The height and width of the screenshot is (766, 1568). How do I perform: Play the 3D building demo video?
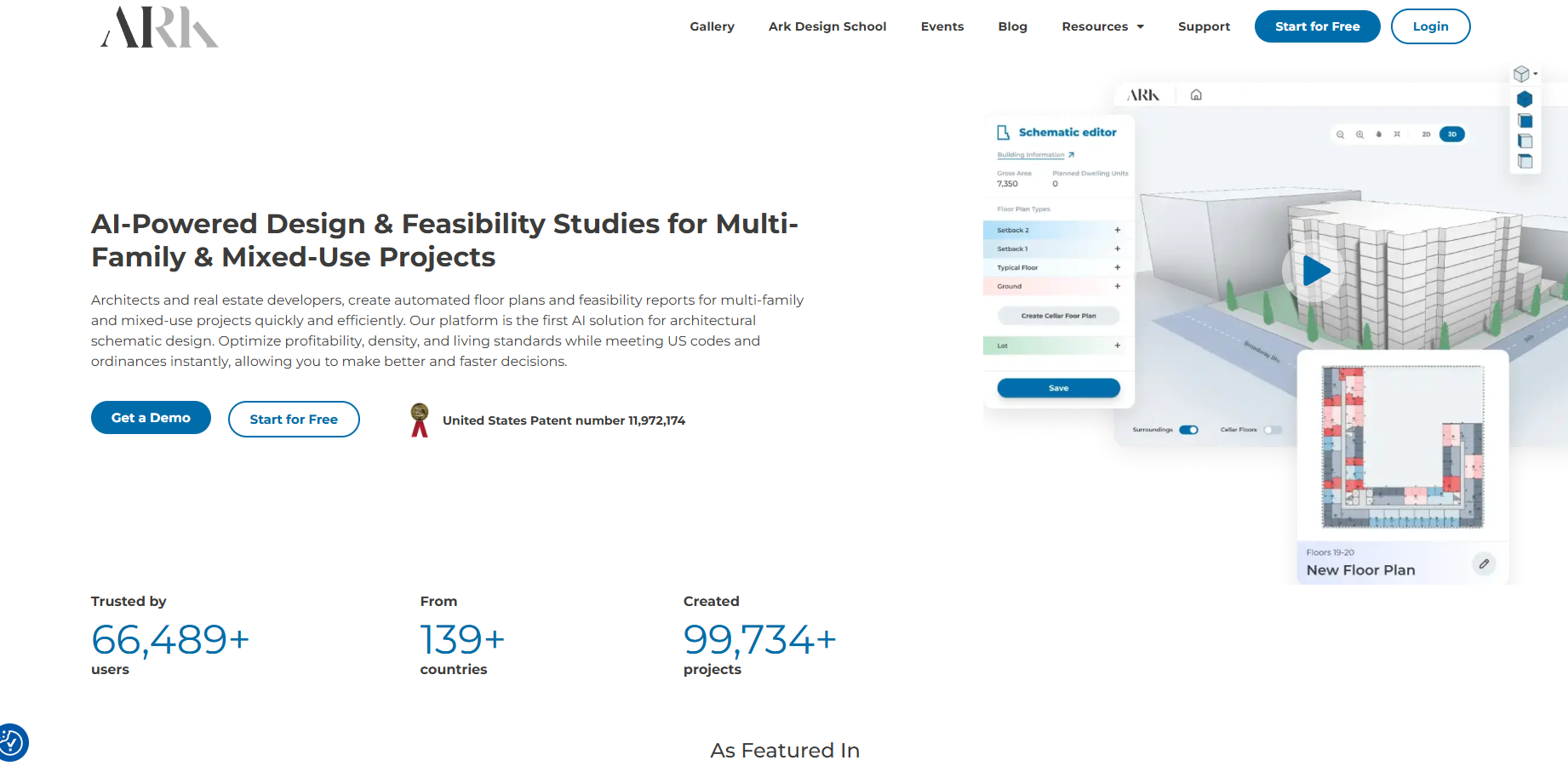pos(1315,271)
